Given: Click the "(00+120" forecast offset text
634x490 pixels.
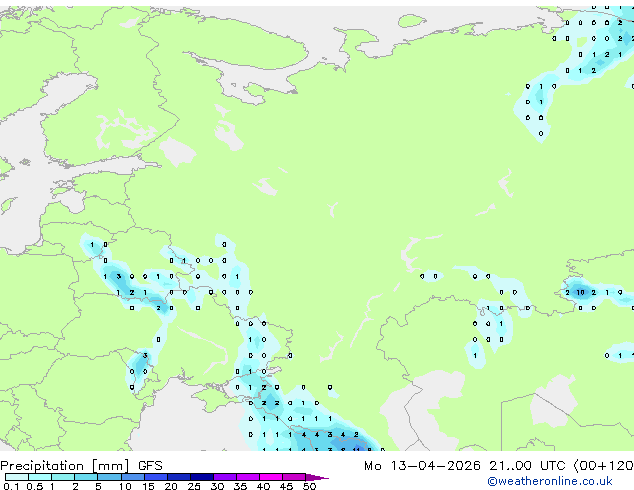Looking at the screenshot, I should [603, 466].
